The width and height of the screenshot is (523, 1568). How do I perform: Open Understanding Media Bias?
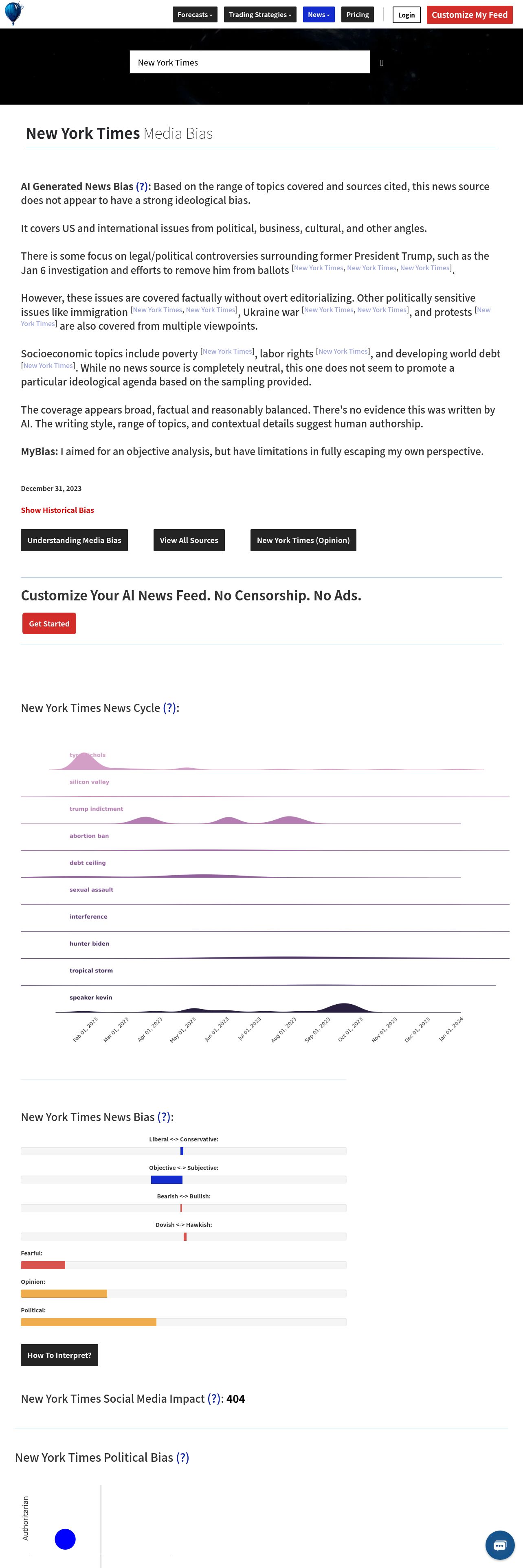(74, 540)
